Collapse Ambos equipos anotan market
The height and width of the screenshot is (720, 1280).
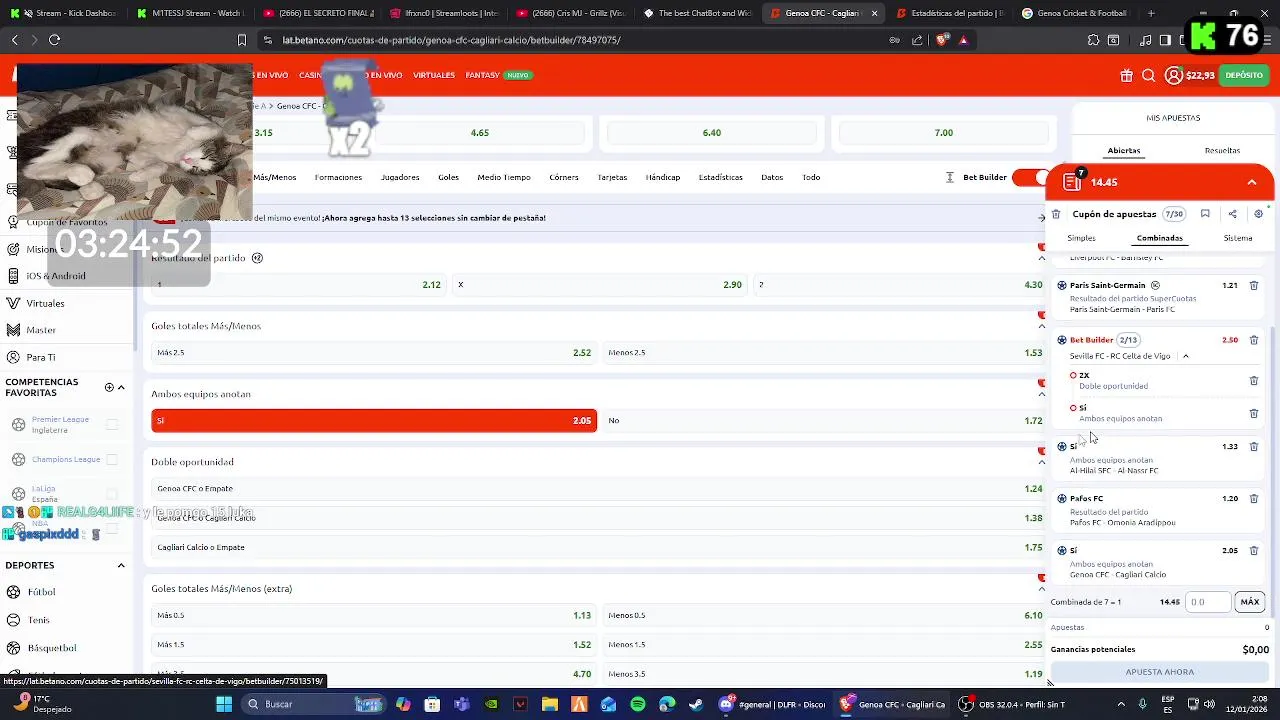(x=1041, y=394)
